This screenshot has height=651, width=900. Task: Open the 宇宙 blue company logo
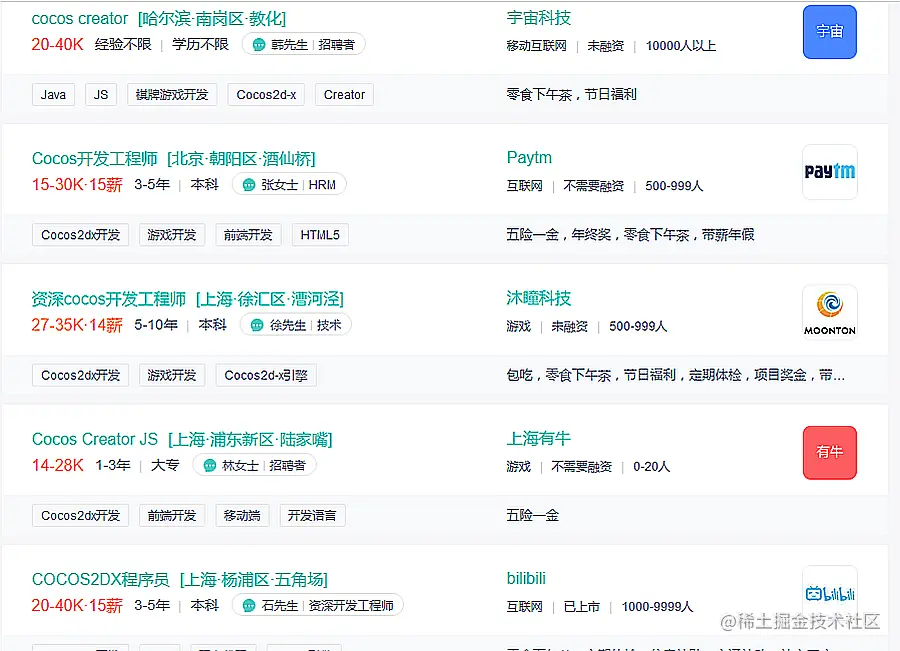coord(829,32)
